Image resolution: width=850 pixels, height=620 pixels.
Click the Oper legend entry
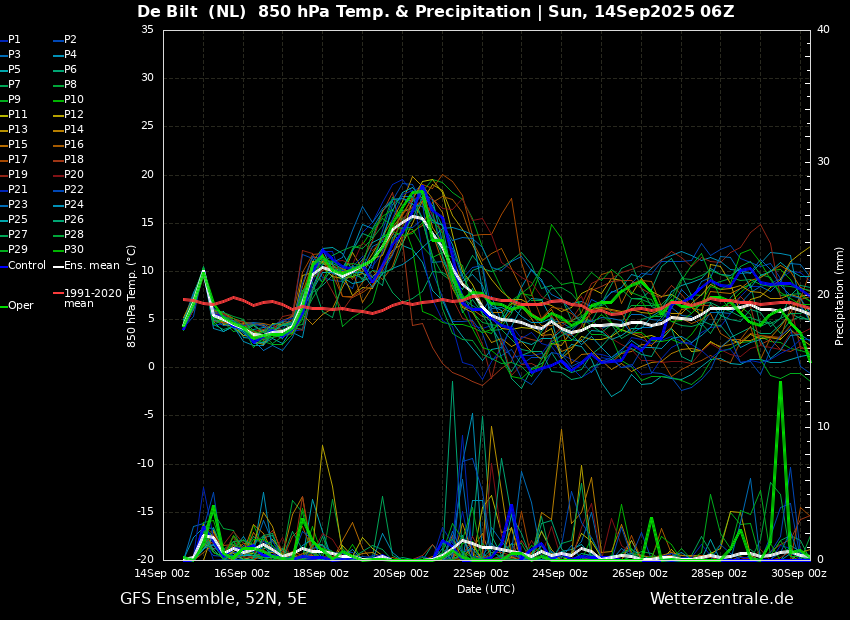17,306
